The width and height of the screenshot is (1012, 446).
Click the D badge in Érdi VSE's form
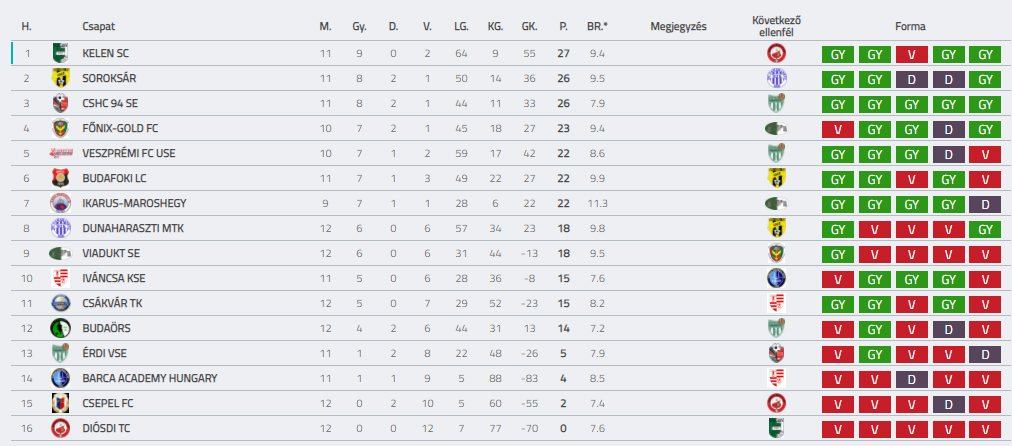pos(985,354)
